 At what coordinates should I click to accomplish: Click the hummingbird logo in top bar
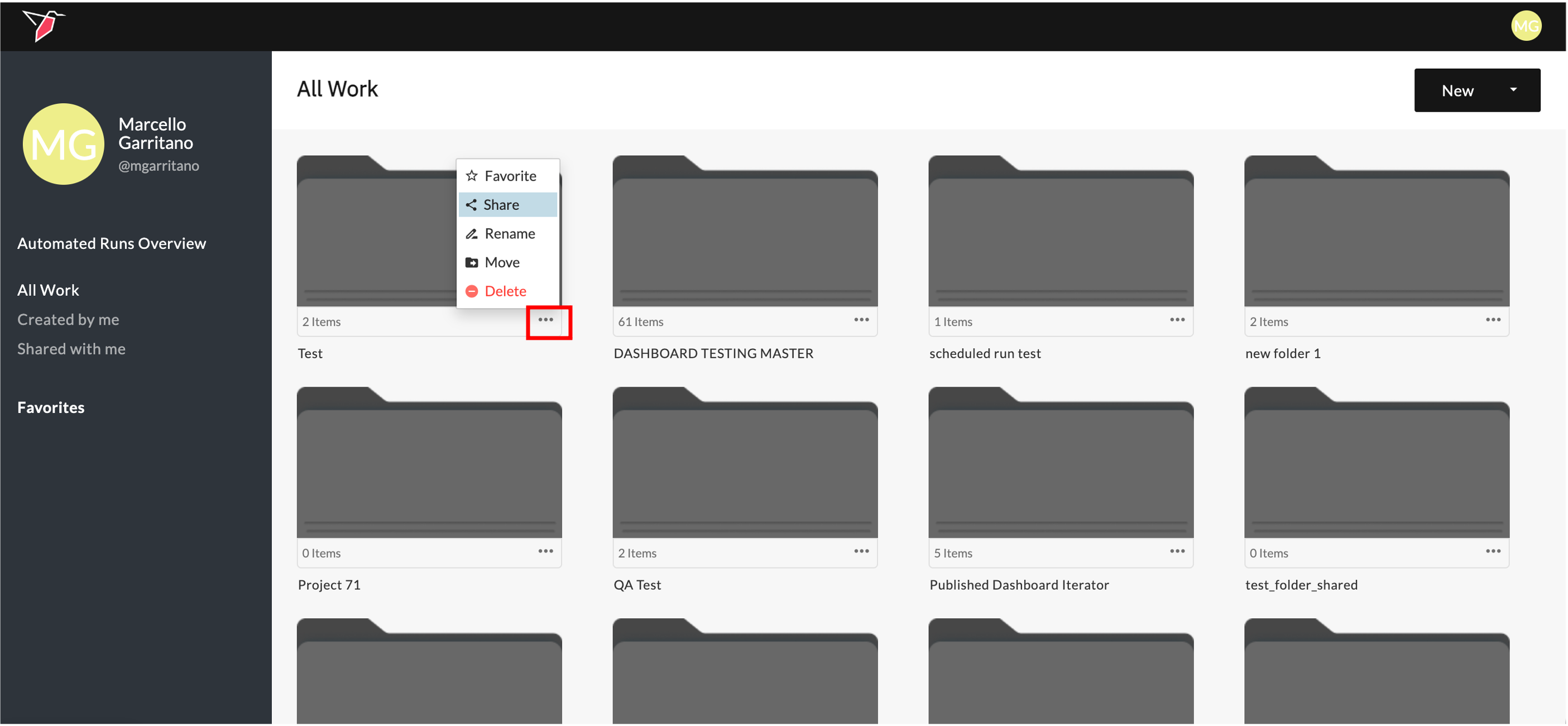(44, 26)
